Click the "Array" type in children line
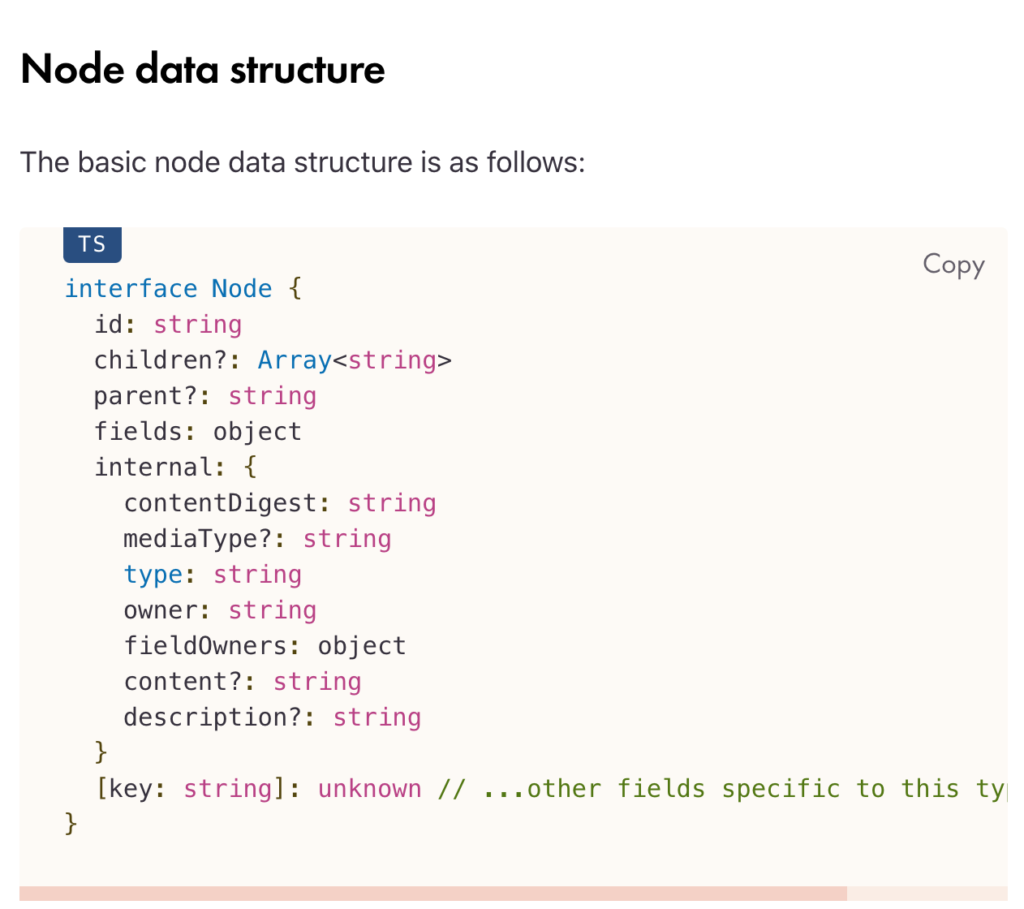Viewport: 1024px width, 909px height. (294, 360)
